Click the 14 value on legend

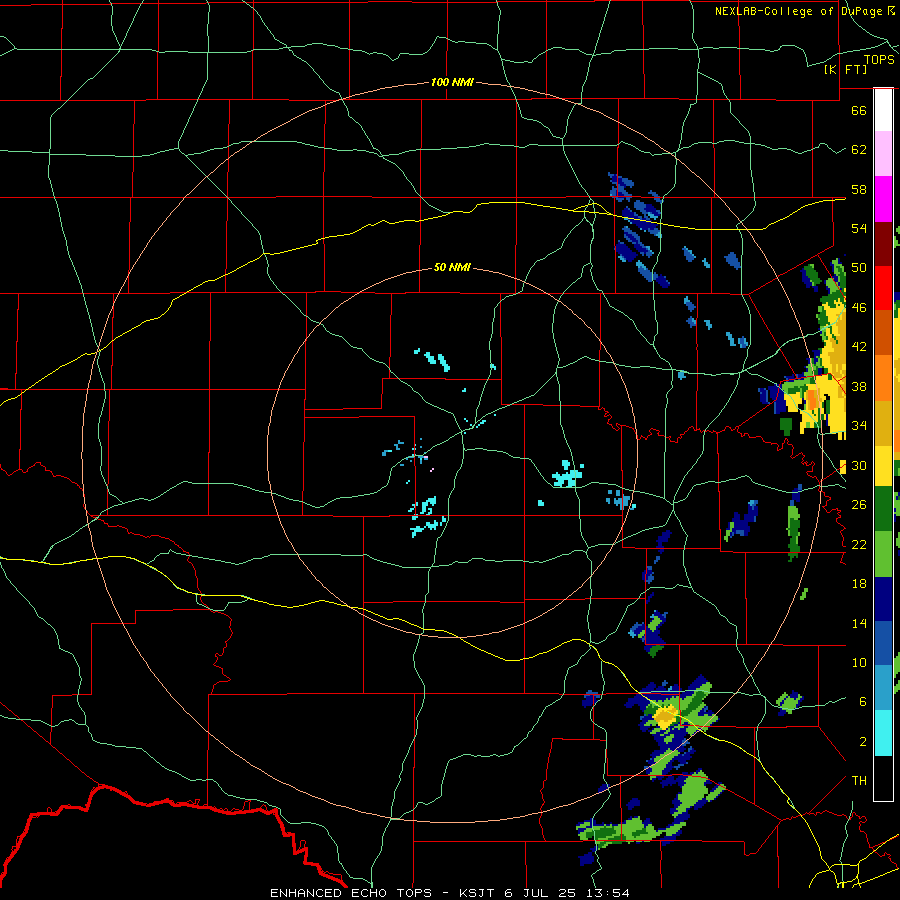(x=859, y=623)
